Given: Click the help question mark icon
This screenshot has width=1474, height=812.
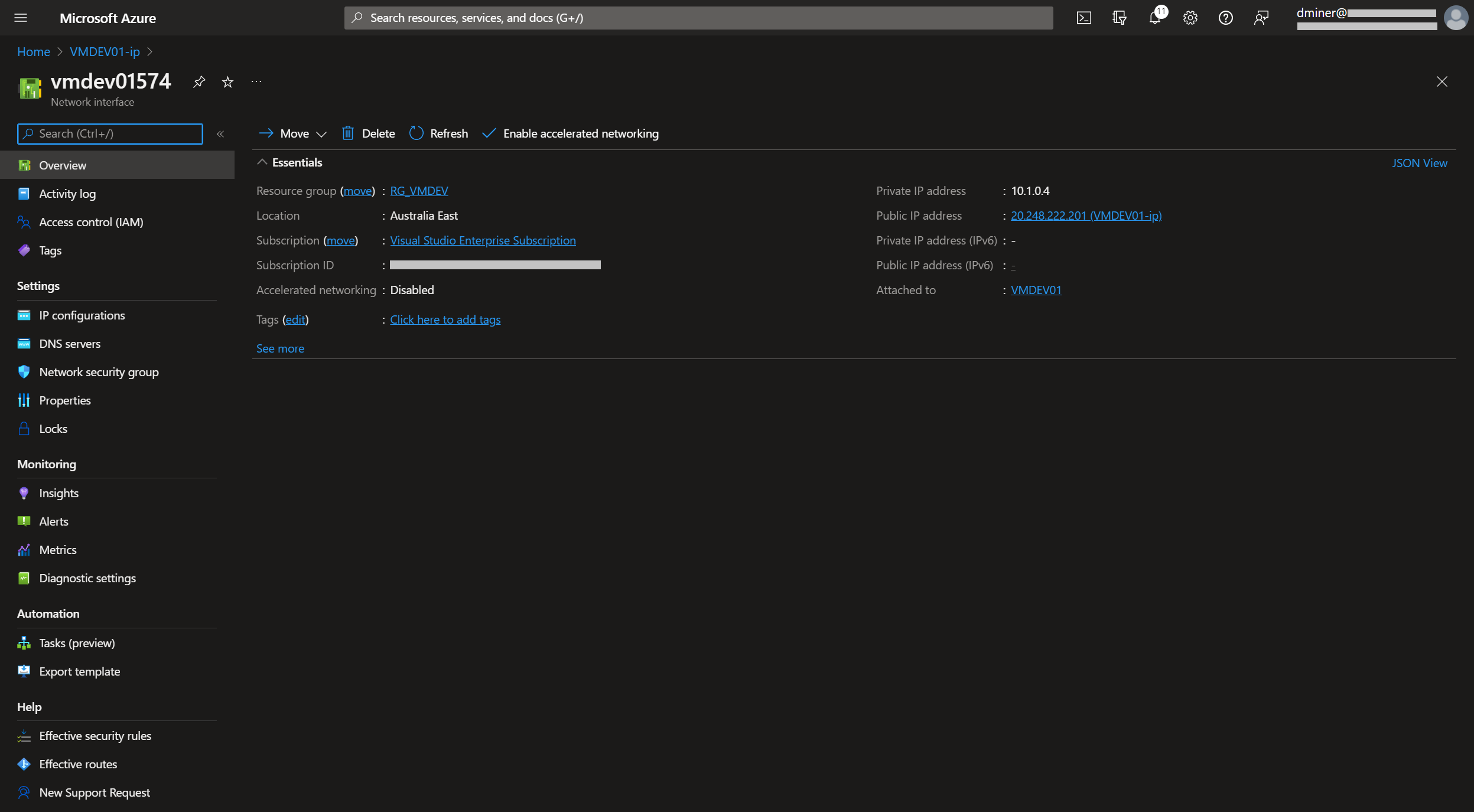Looking at the screenshot, I should point(1225,18).
